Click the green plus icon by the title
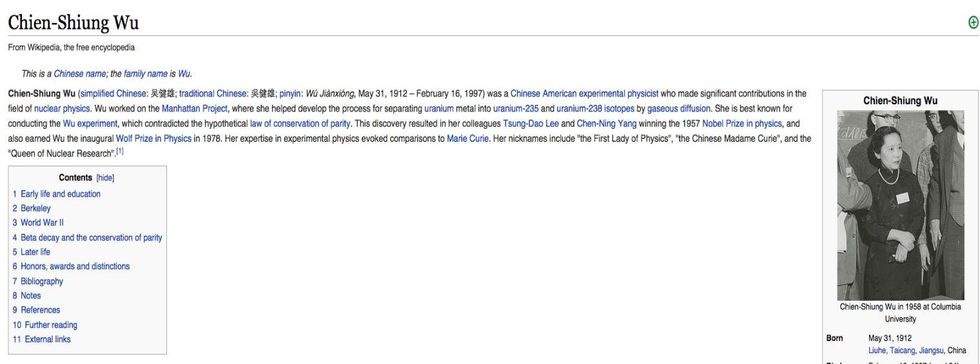 [x=973, y=23]
